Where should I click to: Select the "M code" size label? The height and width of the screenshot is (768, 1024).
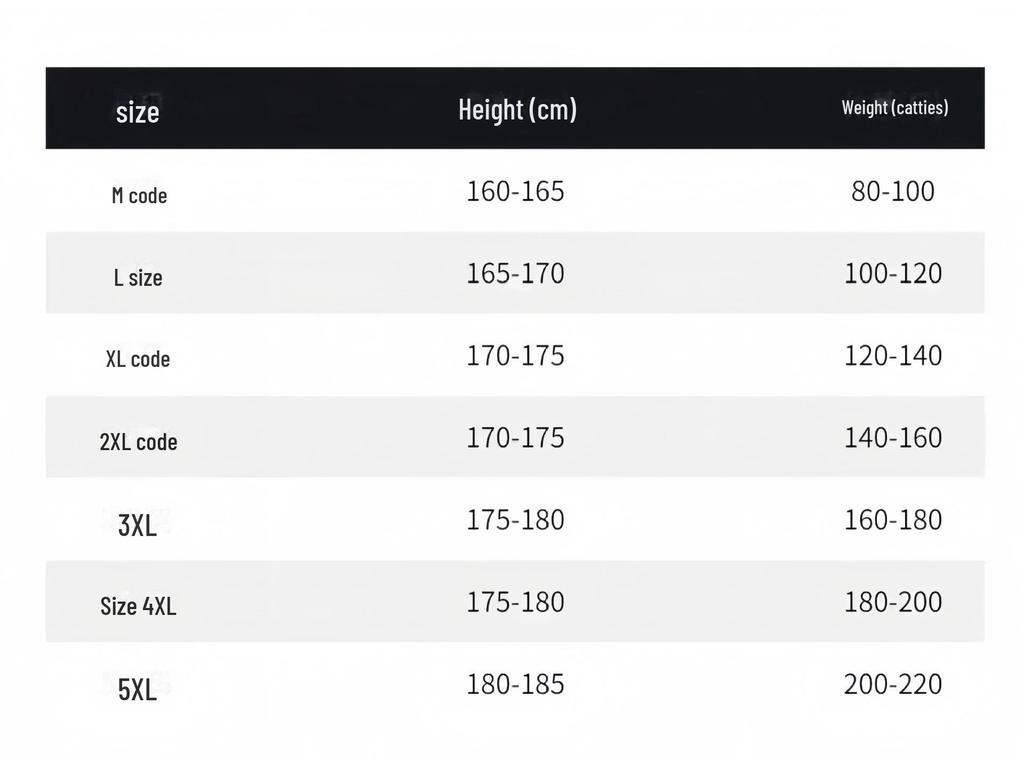tap(139, 195)
